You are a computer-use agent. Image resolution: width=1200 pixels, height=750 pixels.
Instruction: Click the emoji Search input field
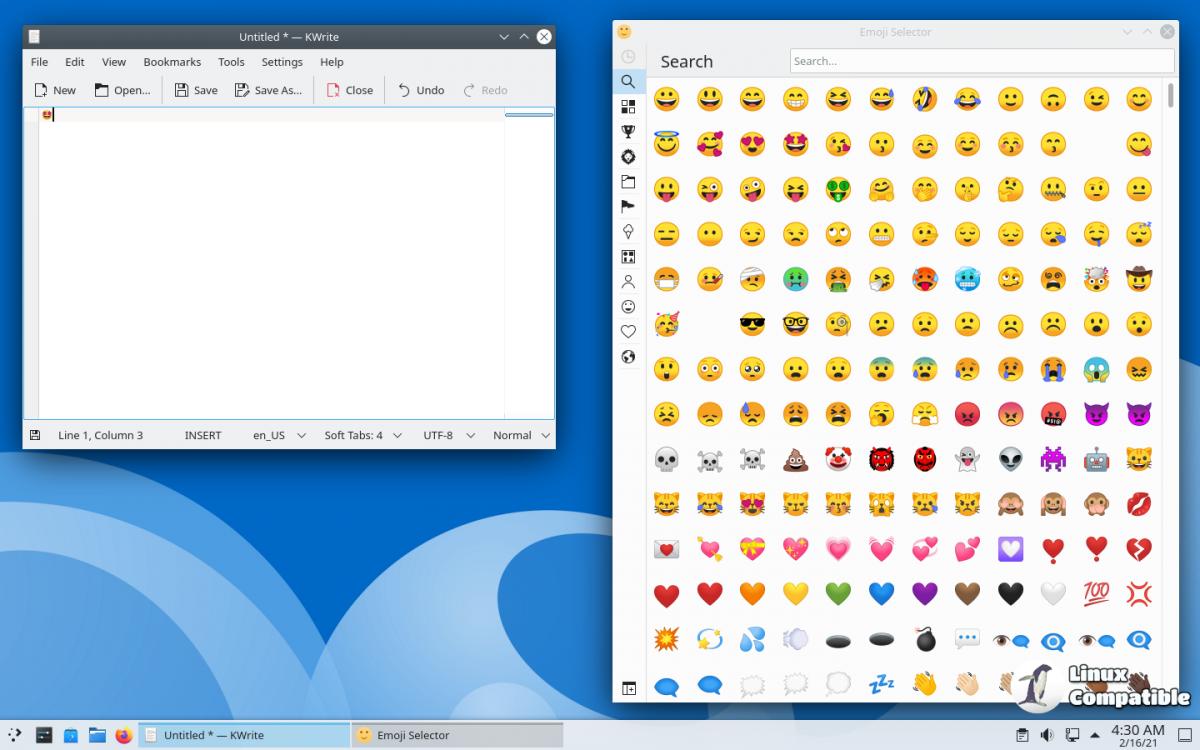click(981, 61)
